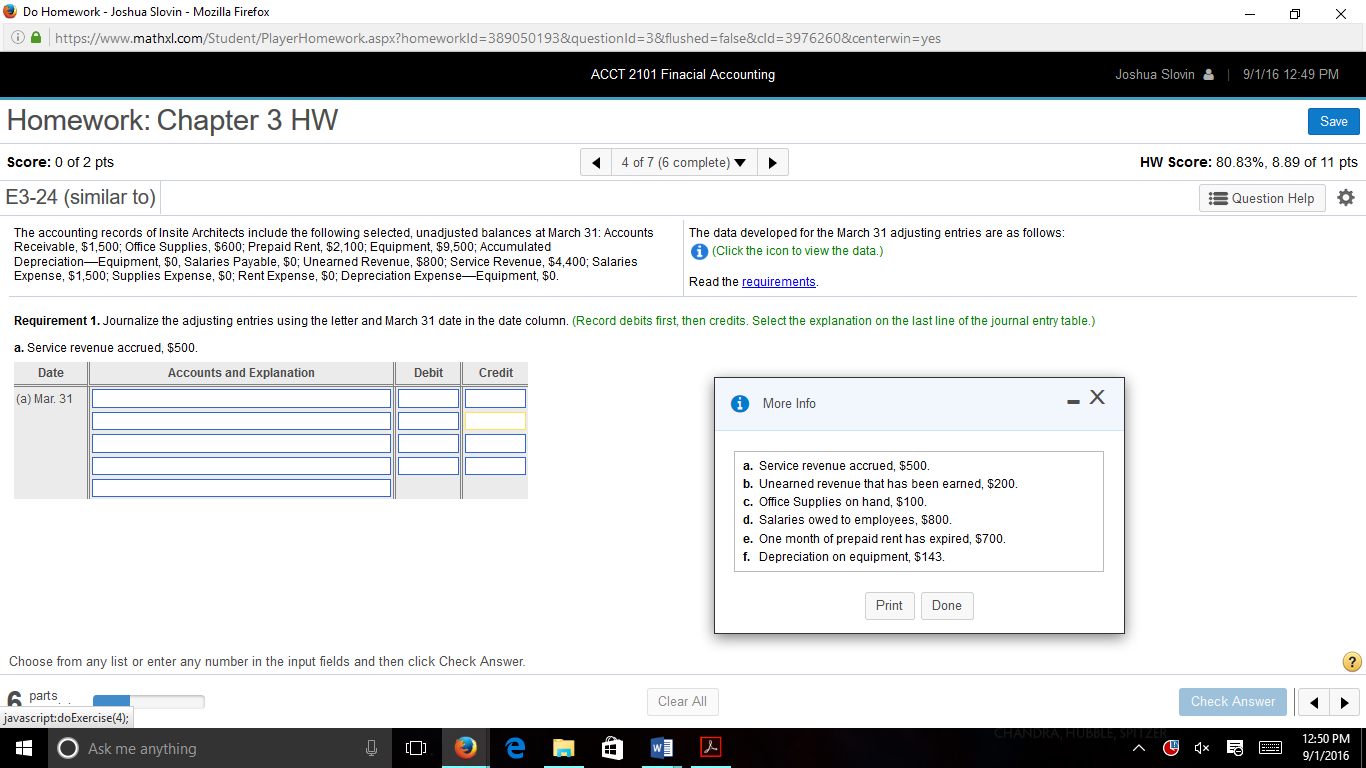This screenshot has height=768, width=1366.
Task: Open the Question Help menu
Action: (1262, 197)
